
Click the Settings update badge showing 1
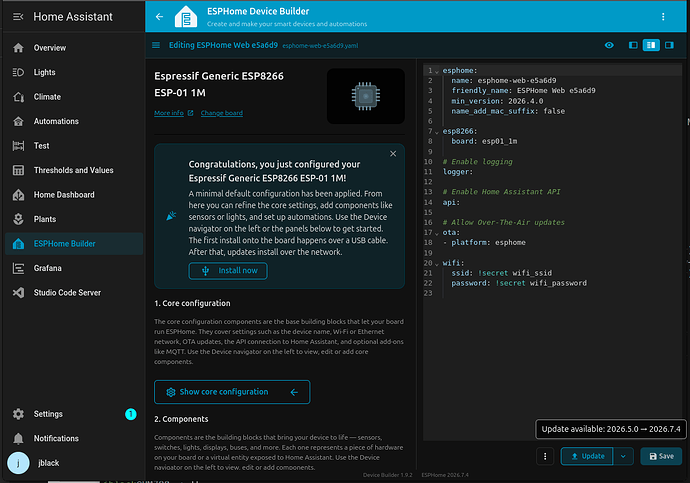tap(131, 414)
